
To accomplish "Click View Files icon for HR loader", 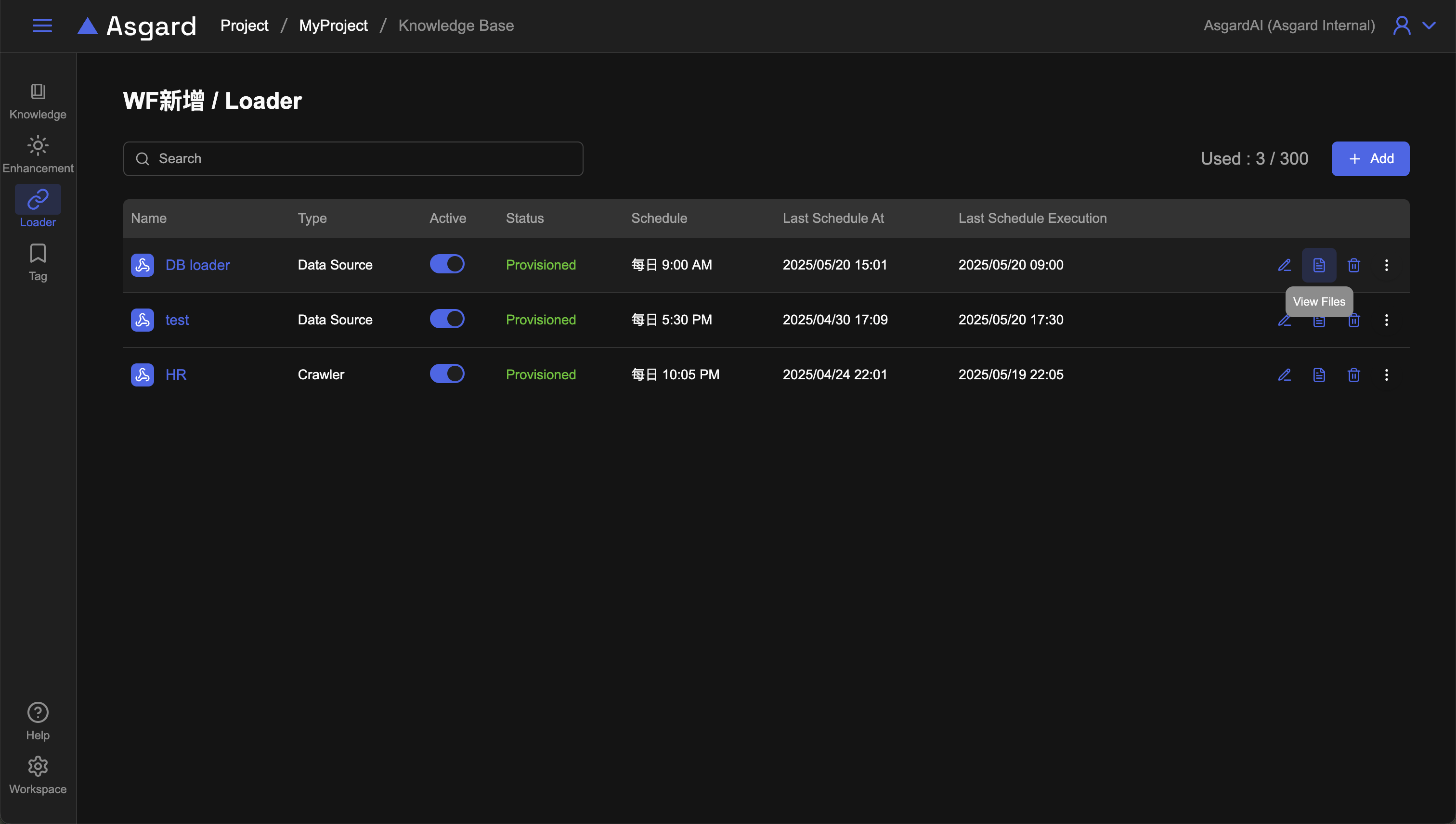I will (x=1318, y=374).
